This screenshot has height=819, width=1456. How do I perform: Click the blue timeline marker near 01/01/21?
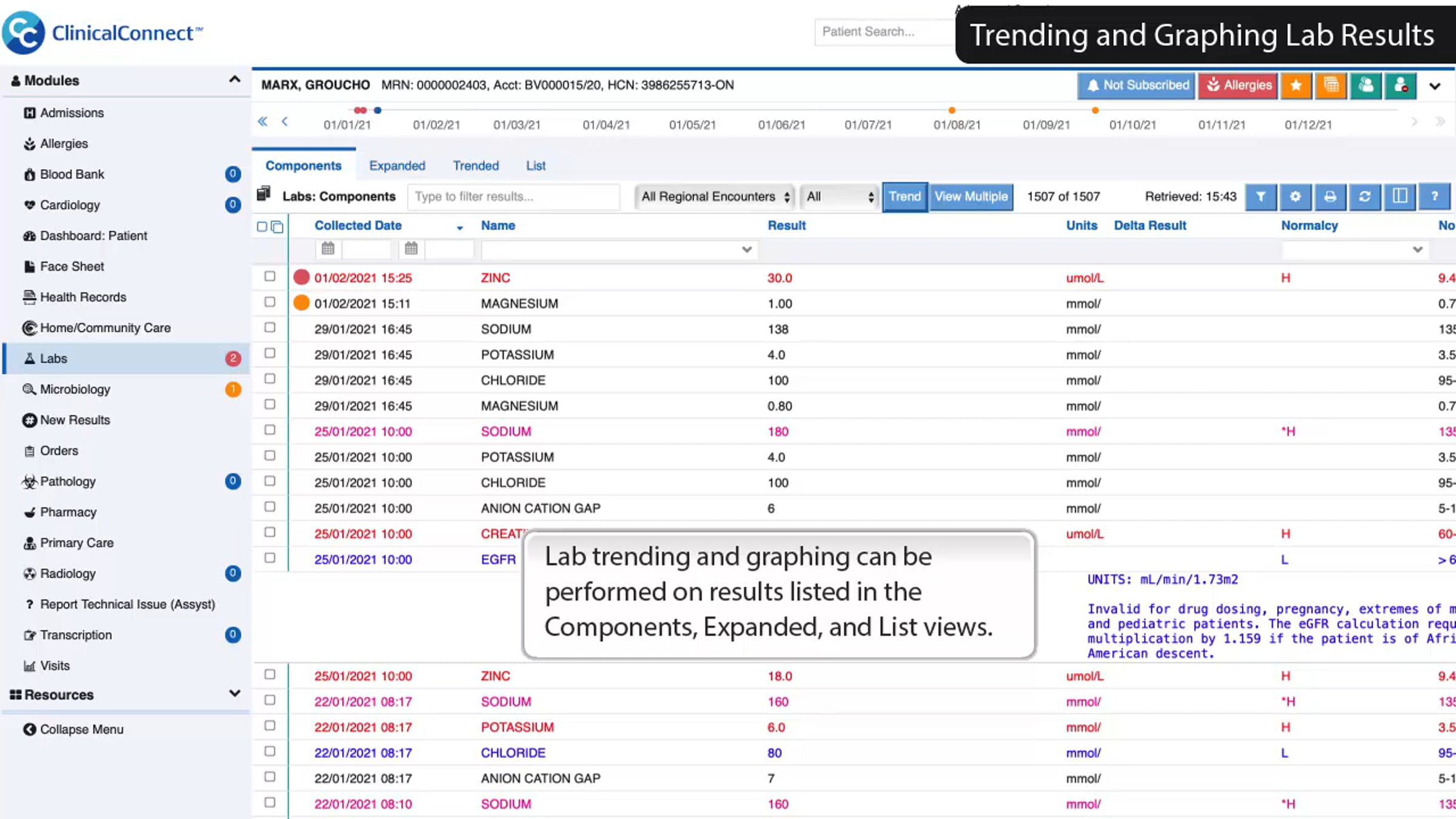coord(377,110)
